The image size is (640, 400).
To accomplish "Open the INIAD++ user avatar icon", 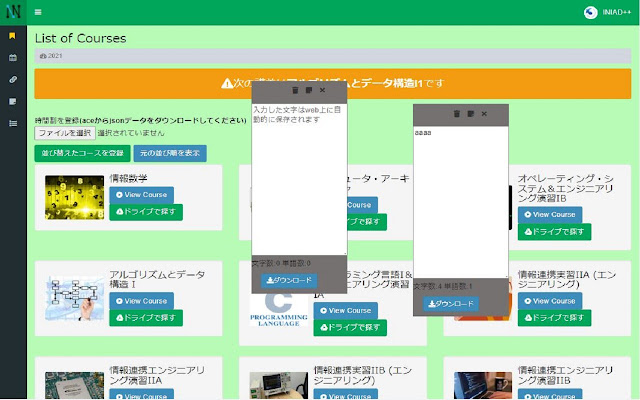I will pos(590,13).
